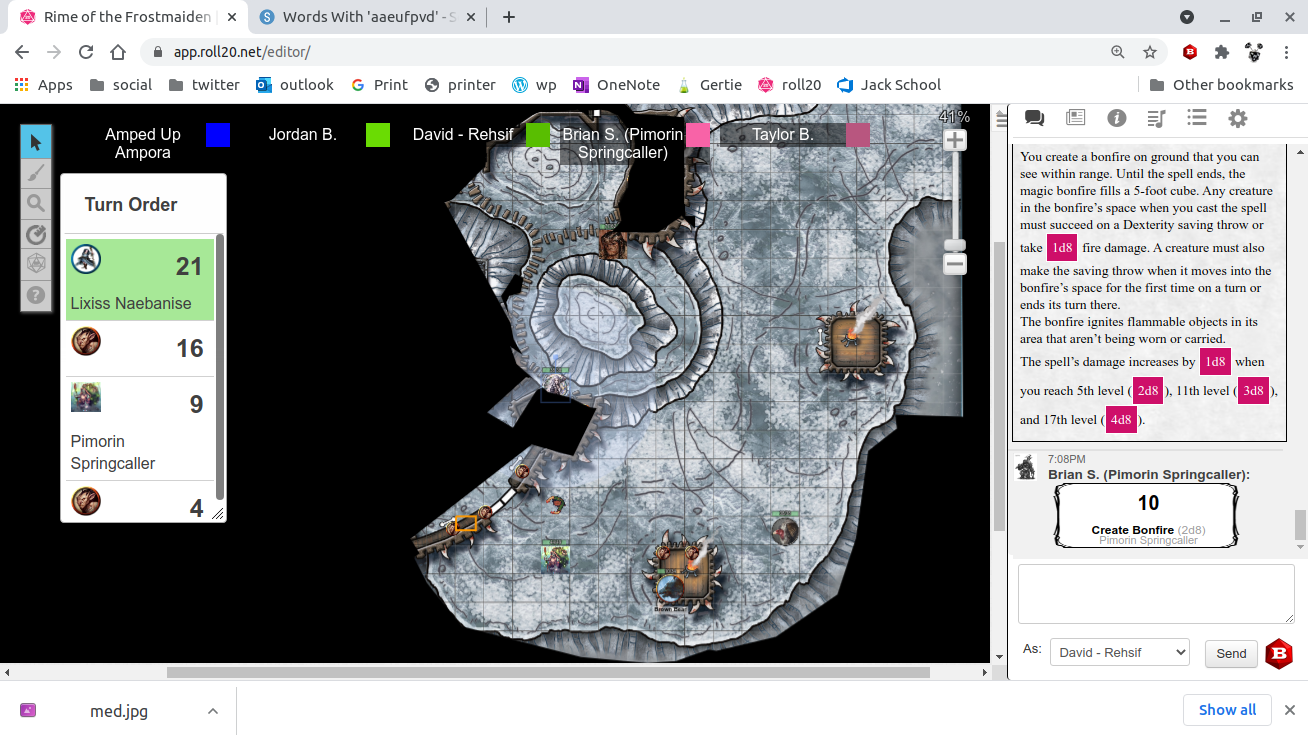Screen dimensions: 1308x741
Task: Open the Help question mark tool
Action: [36, 295]
